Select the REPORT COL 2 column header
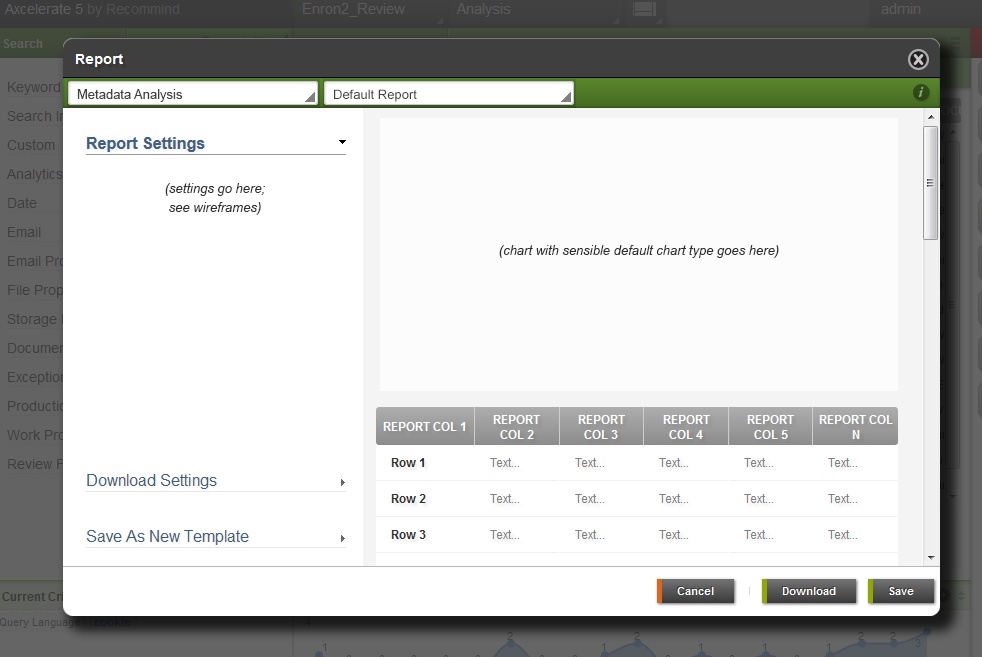Screen dimensions: 982x657 pyautogui.click(x=517, y=427)
